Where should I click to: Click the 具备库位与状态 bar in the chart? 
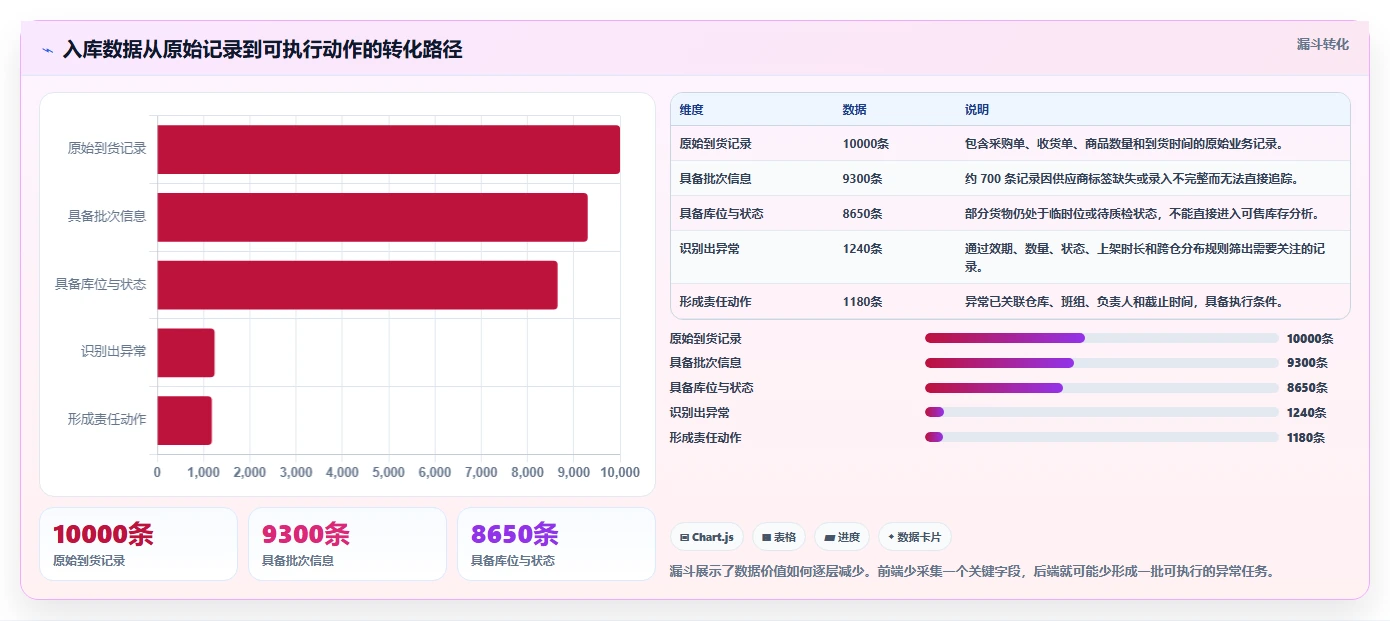coord(357,285)
